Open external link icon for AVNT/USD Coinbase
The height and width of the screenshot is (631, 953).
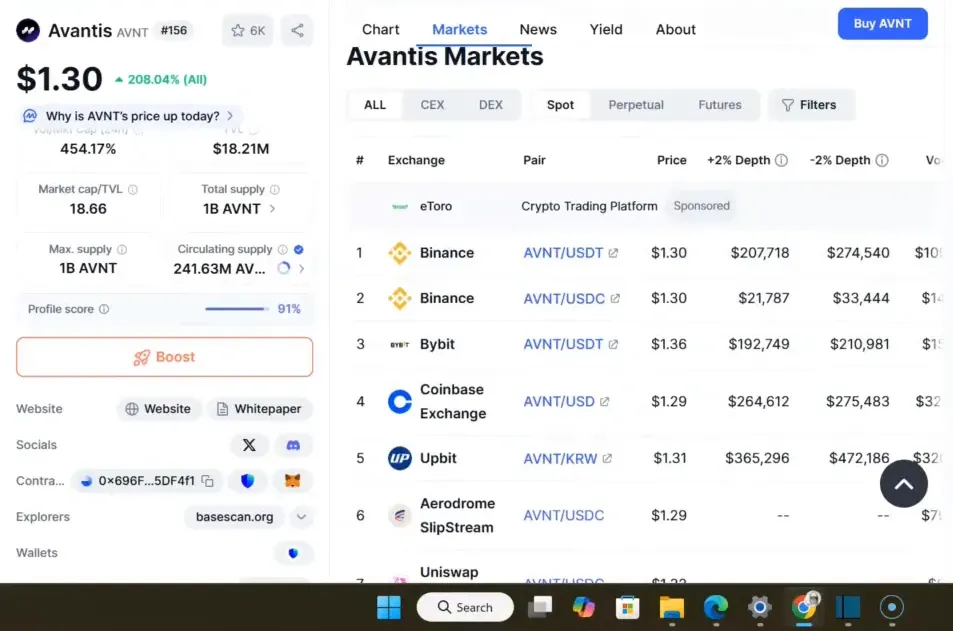pyautogui.click(x=604, y=402)
